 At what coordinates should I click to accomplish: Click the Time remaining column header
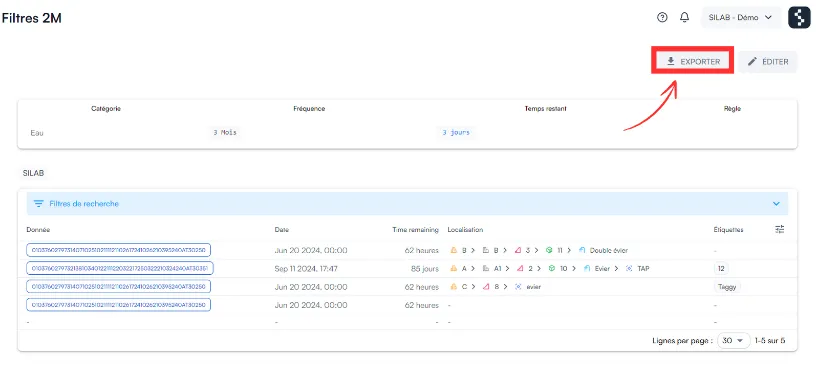tap(415, 230)
